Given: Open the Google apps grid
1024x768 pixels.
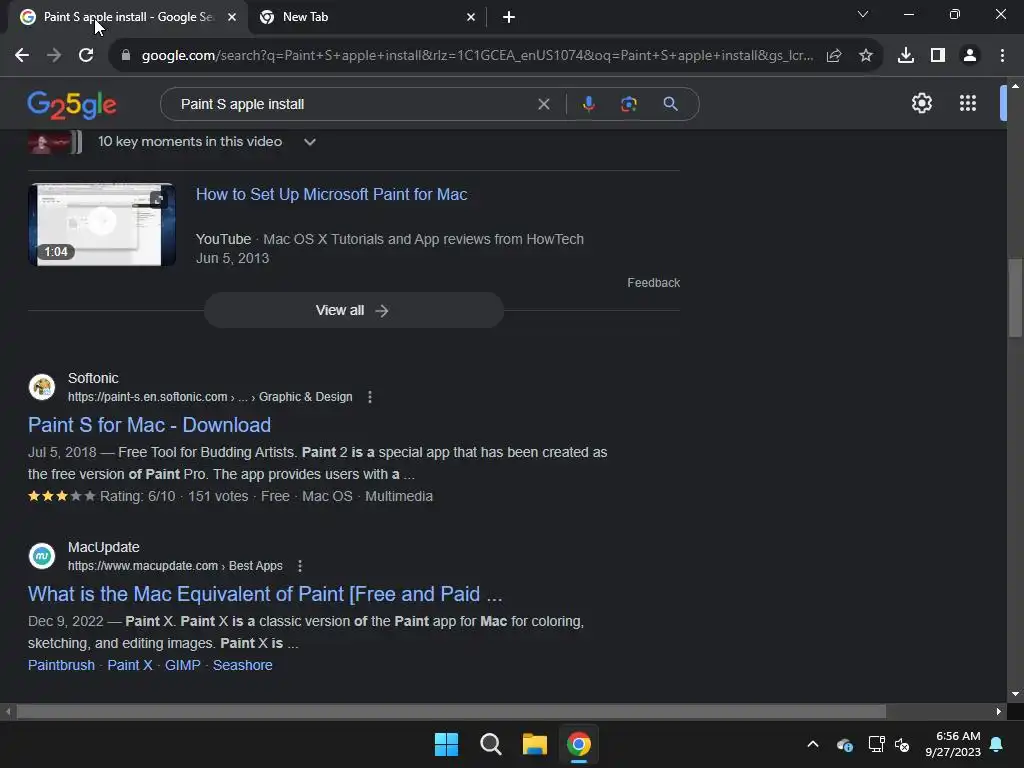Looking at the screenshot, I should (968, 103).
